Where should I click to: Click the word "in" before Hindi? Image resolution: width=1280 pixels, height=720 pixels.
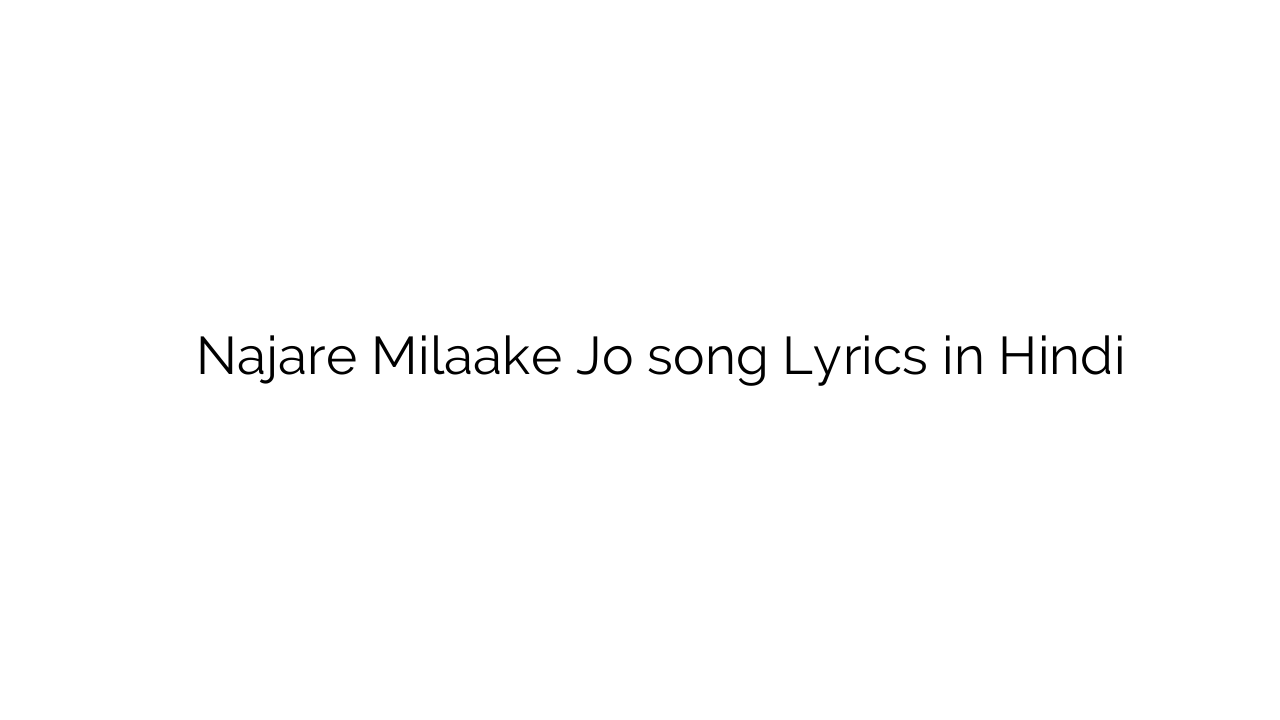pyautogui.click(x=963, y=357)
